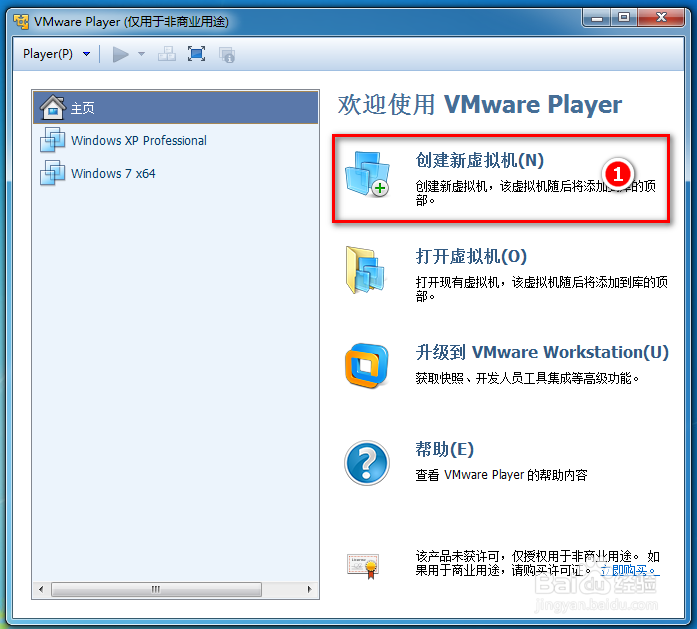The height and width of the screenshot is (629, 697).
Task: Minimize the VMware Player window
Action: 597,19
